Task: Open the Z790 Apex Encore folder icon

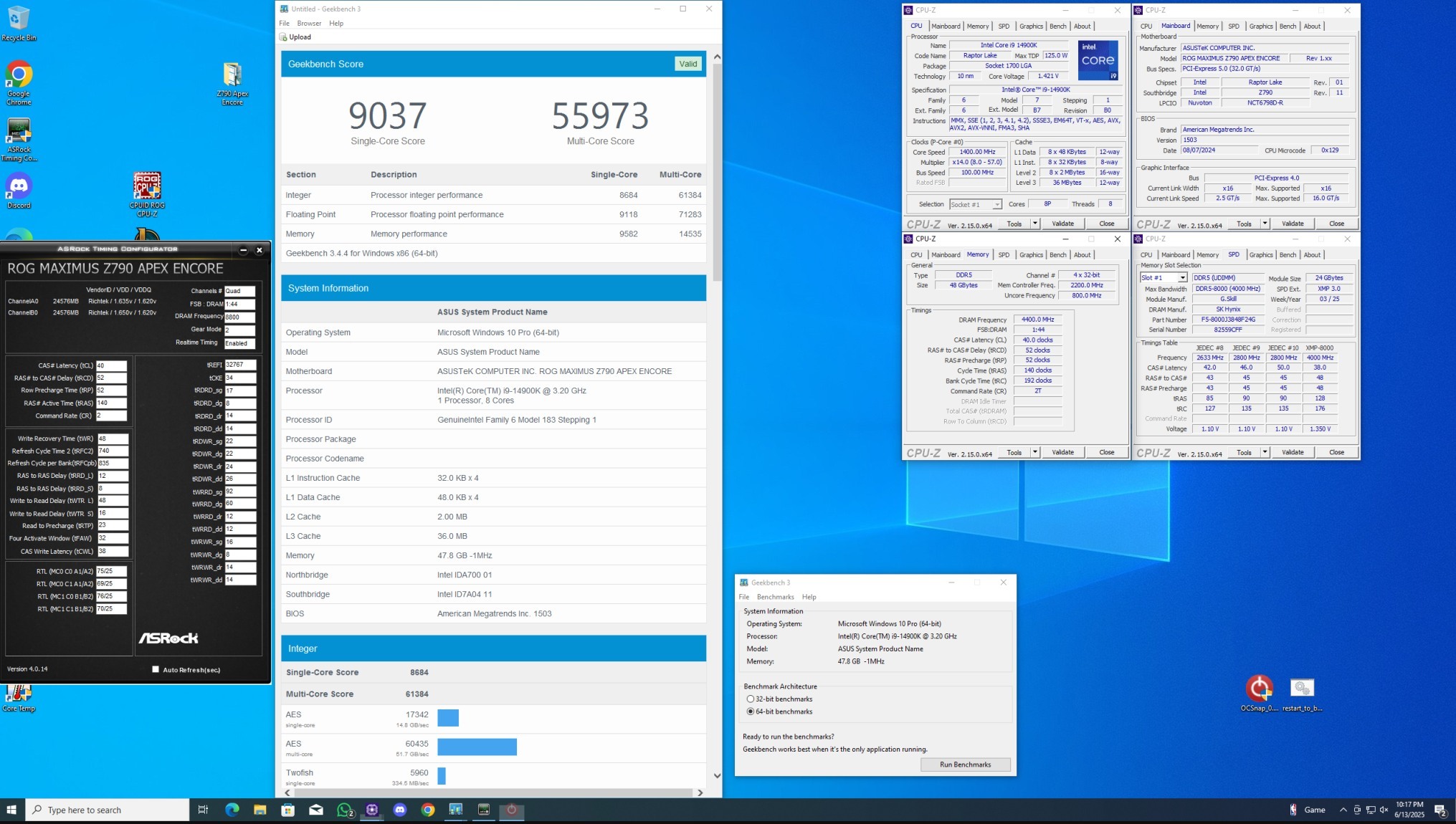Action: click(232, 84)
